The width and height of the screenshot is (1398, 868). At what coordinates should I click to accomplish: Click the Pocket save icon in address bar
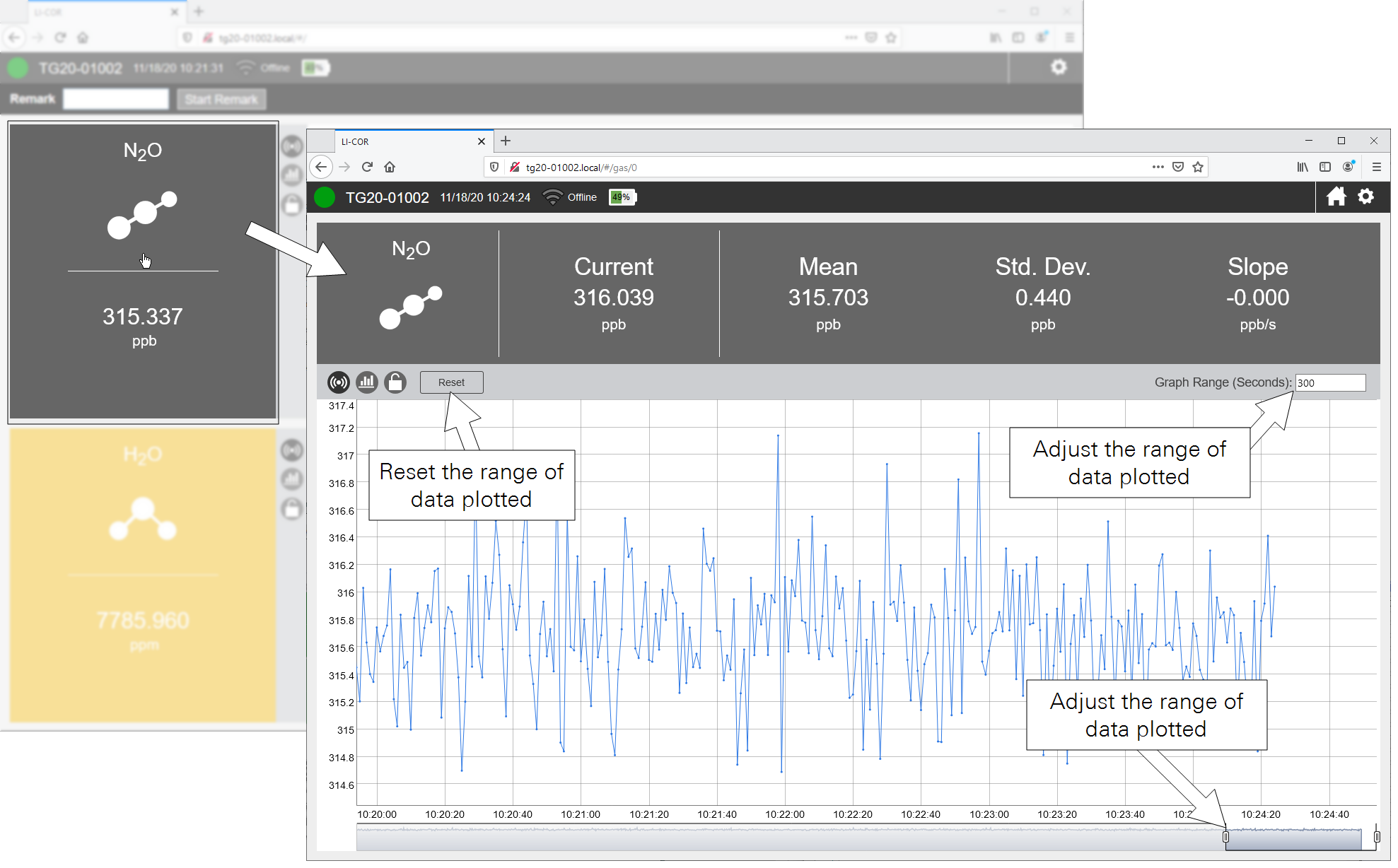tap(1178, 167)
